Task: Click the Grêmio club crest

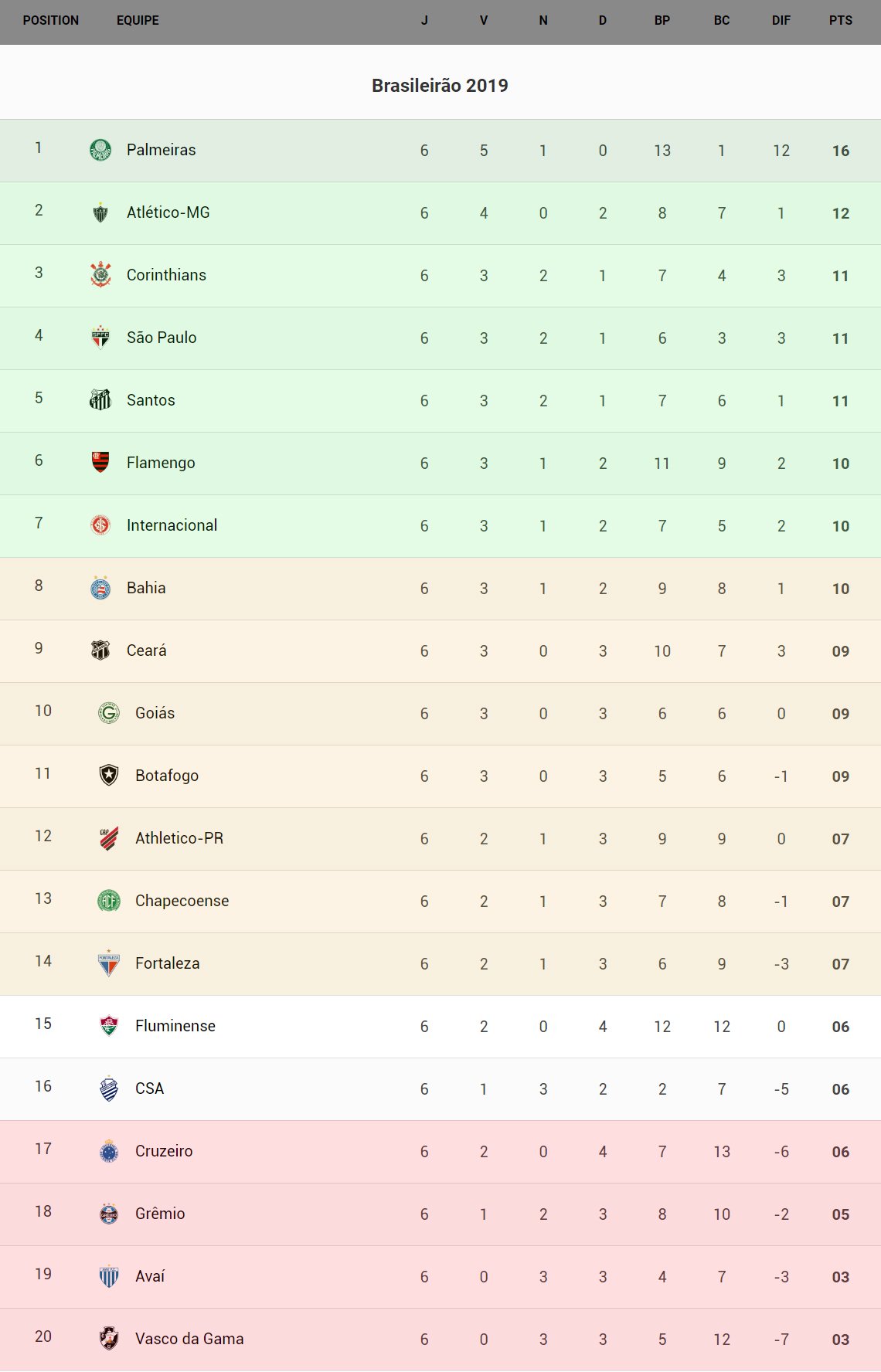Action: coord(109,1213)
